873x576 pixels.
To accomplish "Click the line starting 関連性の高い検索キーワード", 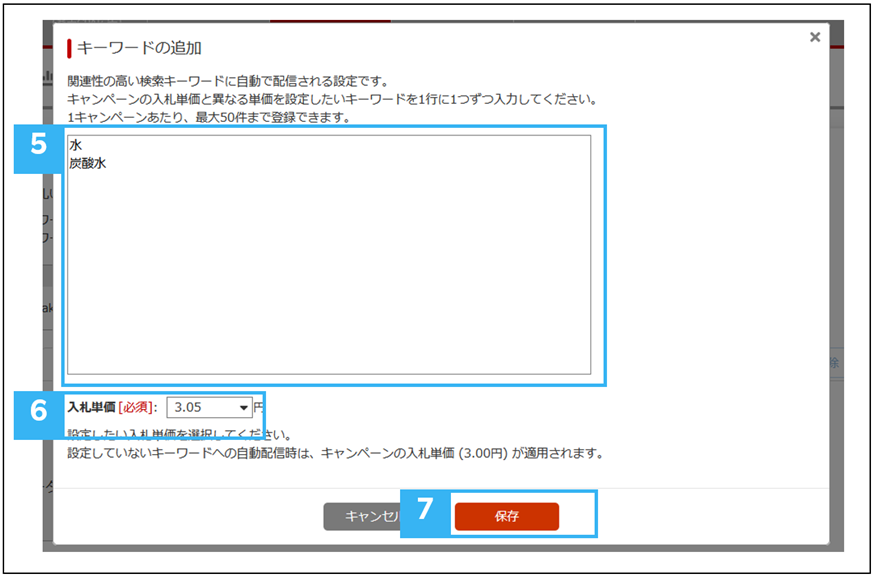I will [227, 82].
